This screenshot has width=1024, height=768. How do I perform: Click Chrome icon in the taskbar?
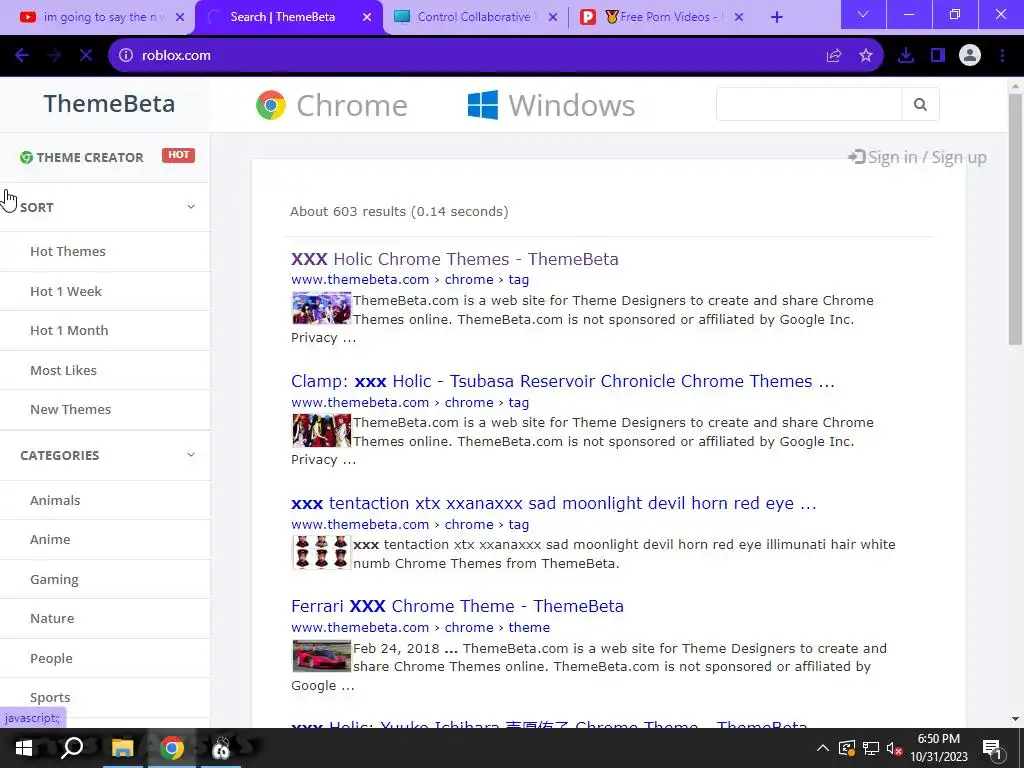pyautogui.click(x=172, y=748)
